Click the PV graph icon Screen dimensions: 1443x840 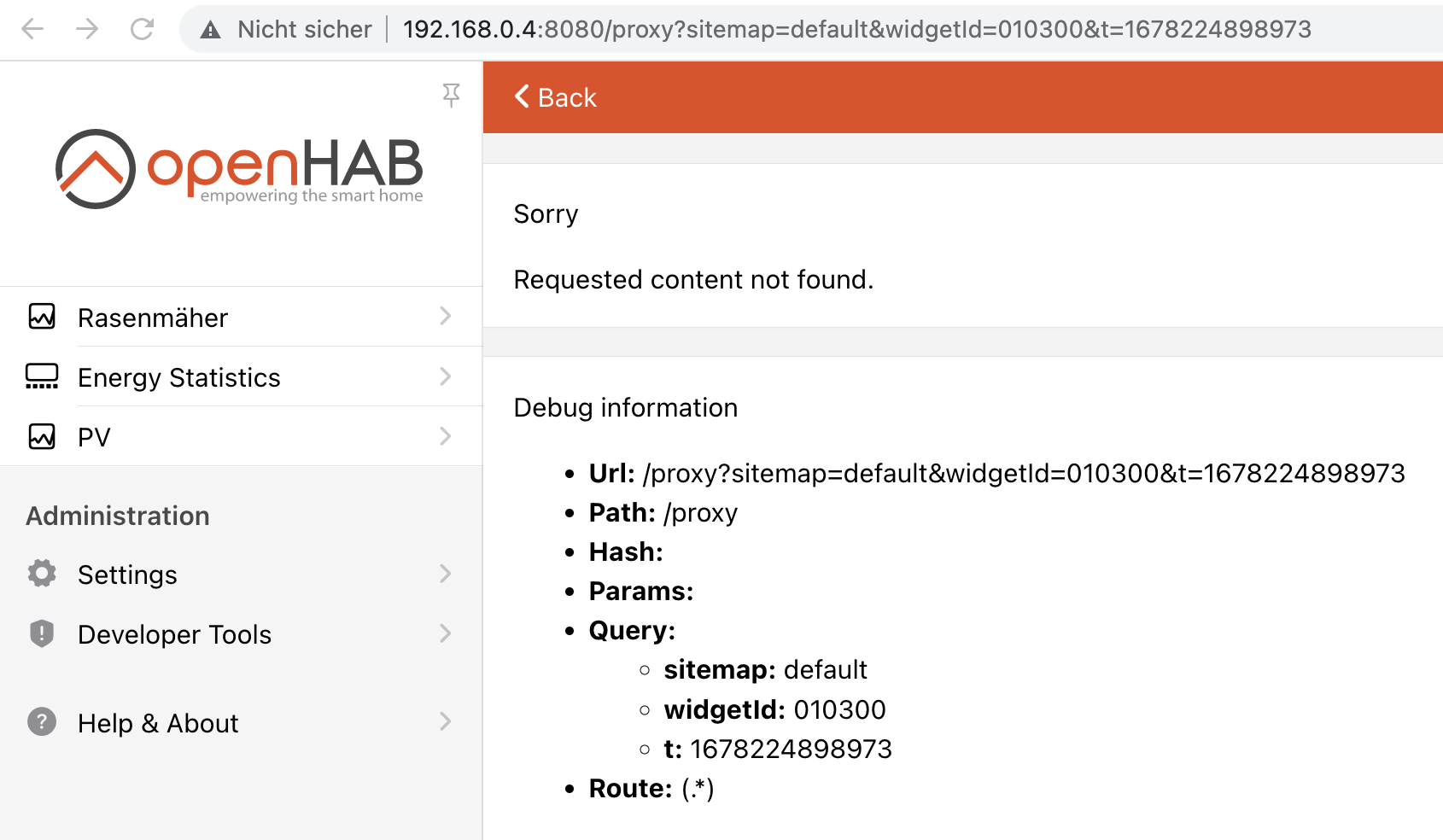(42, 436)
